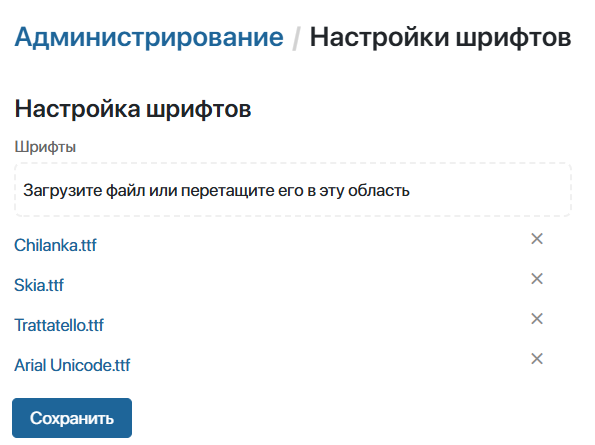Click the Настройка шрифтов section heading
The width and height of the screenshot is (595, 445).
click(x=133, y=109)
